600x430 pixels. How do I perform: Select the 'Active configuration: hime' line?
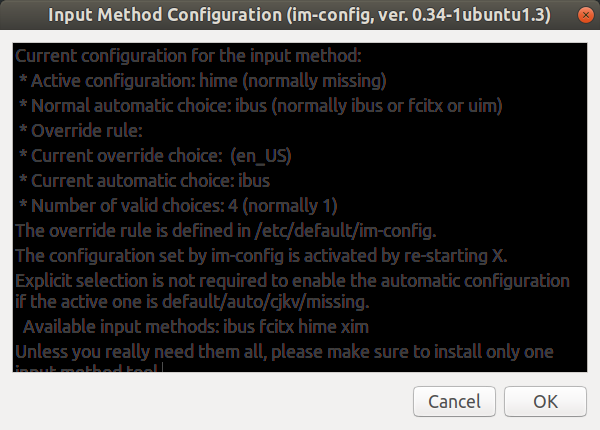pyautogui.click(x=203, y=81)
